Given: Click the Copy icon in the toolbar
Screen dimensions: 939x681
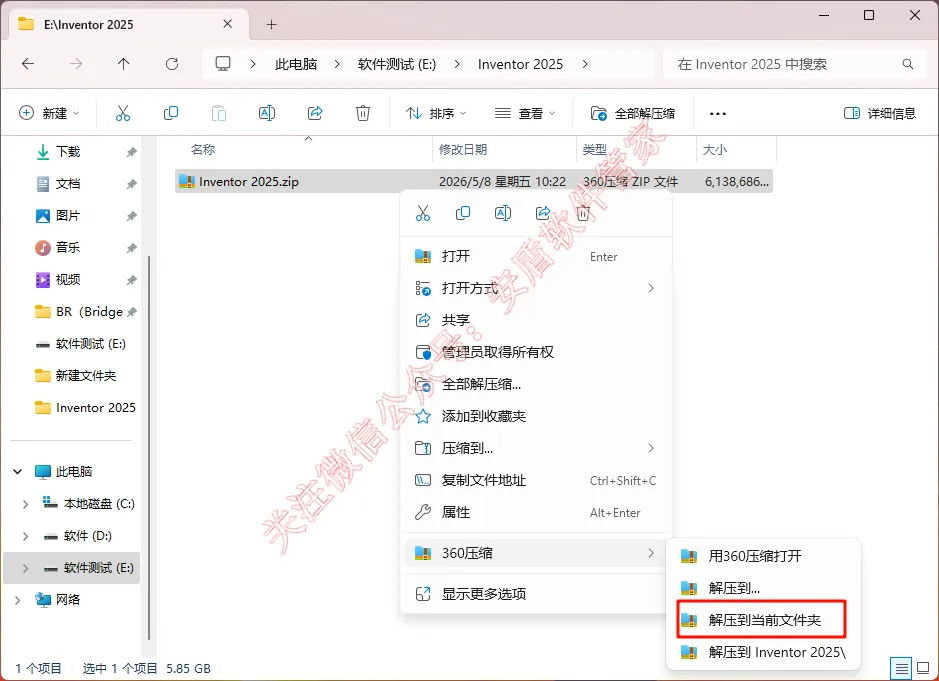Looking at the screenshot, I should (x=171, y=113).
